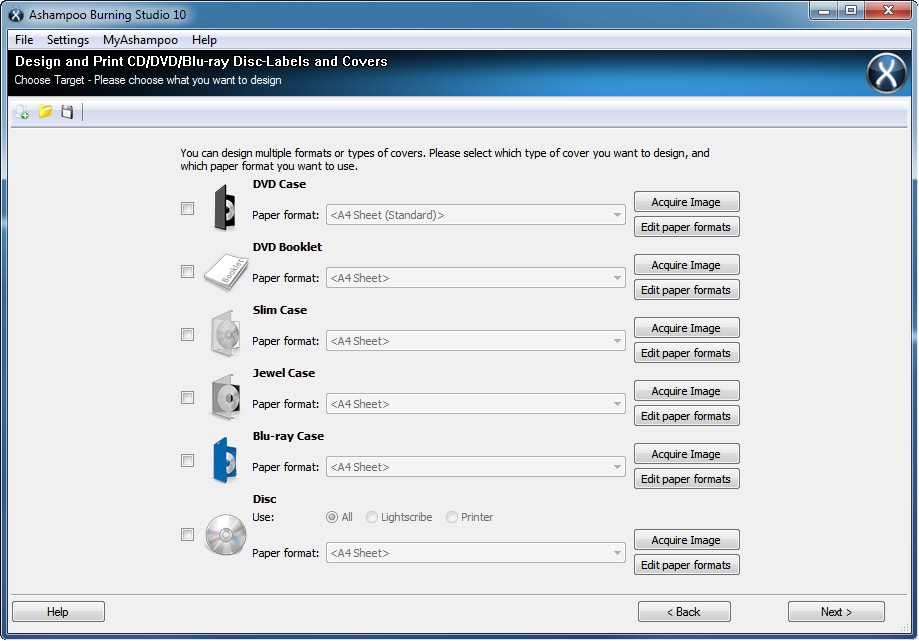Image resolution: width=919 pixels, height=641 pixels.
Task: Click Acquire Image for DVD Booklet
Action: (x=686, y=265)
